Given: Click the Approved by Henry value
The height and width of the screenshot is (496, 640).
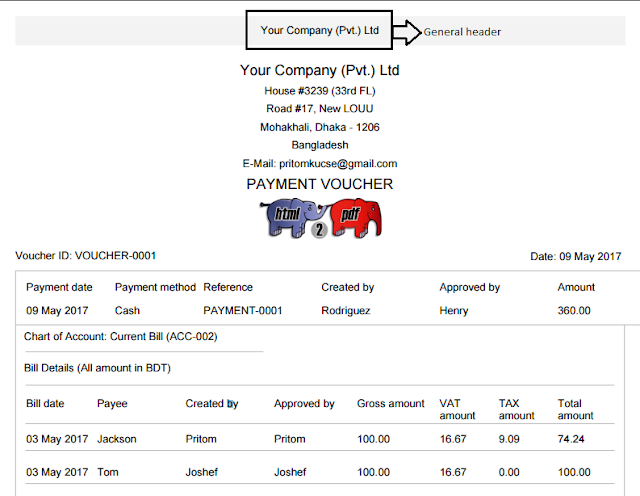Looking at the screenshot, I should coord(454,311).
